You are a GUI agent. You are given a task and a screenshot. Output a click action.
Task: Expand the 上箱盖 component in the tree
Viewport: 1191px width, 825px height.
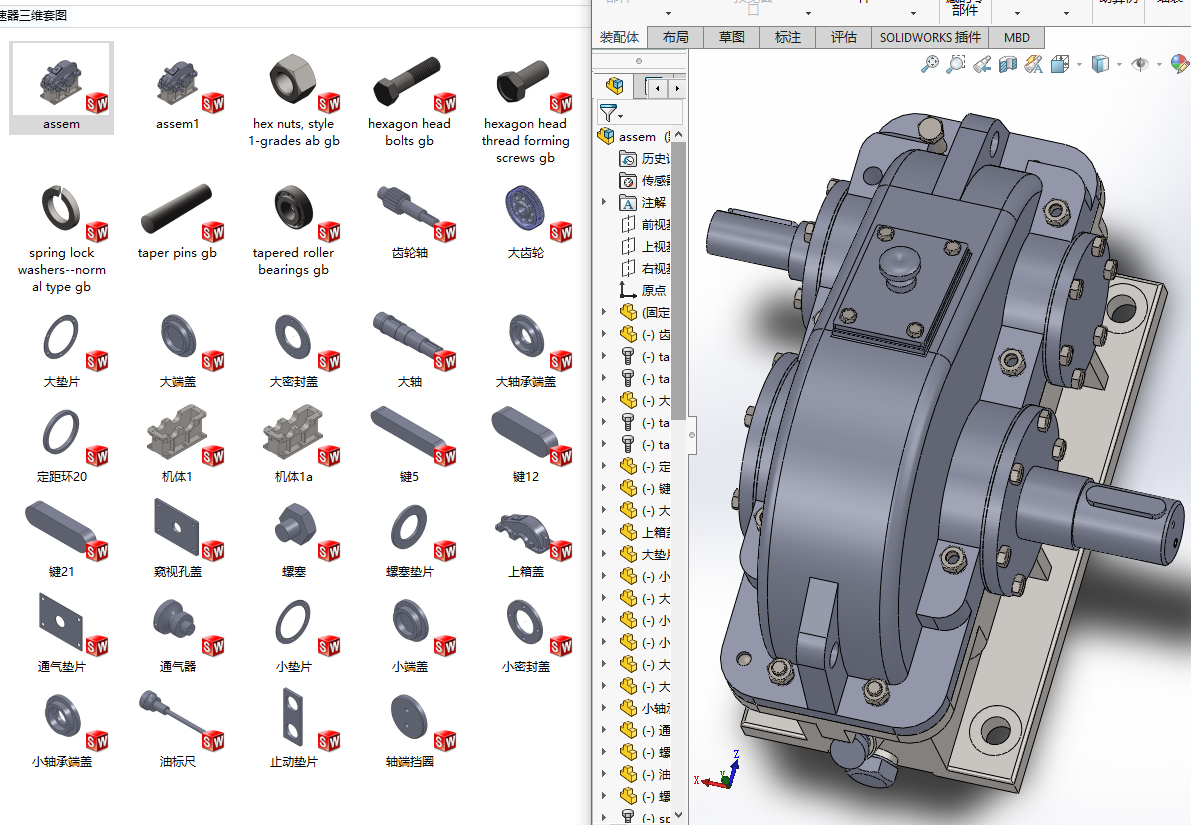(604, 532)
